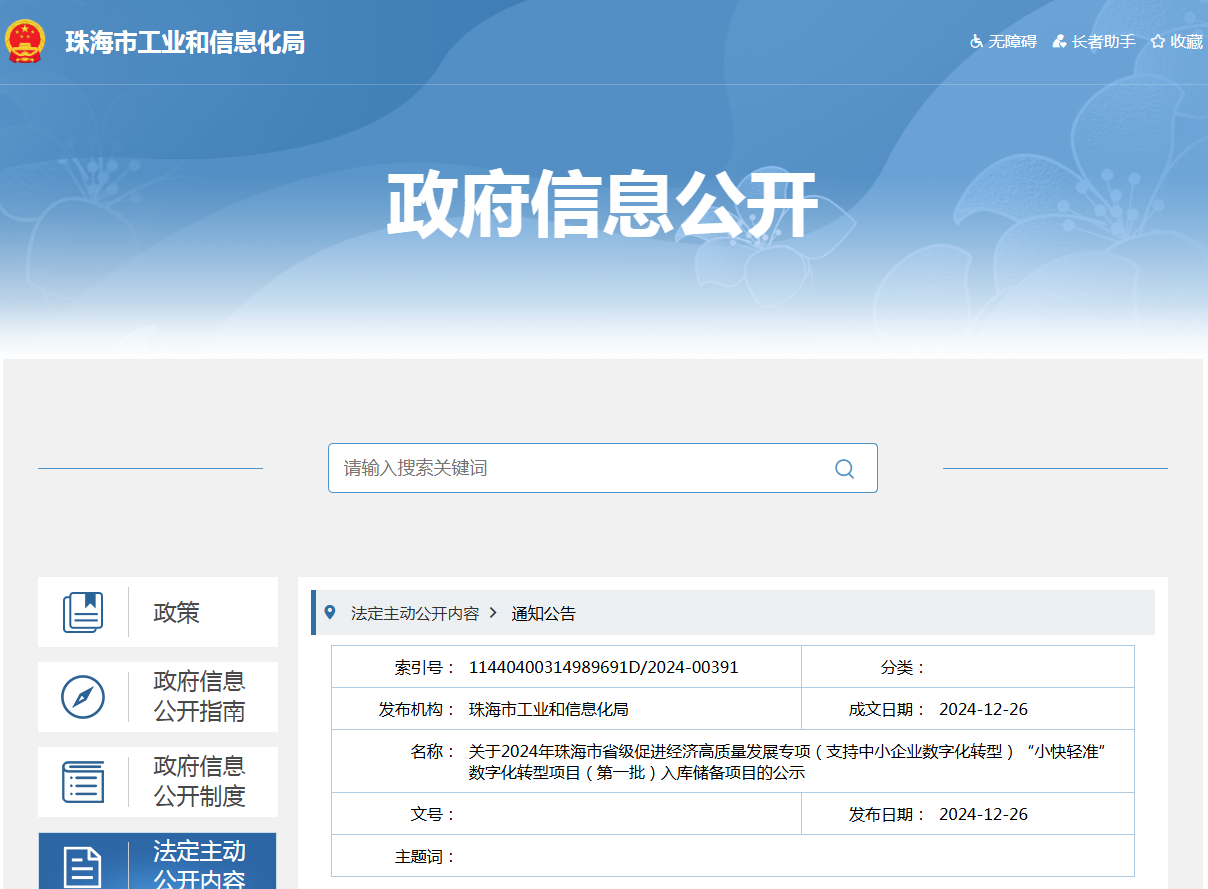Click the location pin breadcrumb icon
This screenshot has height=889, width=1208.
[330, 612]
